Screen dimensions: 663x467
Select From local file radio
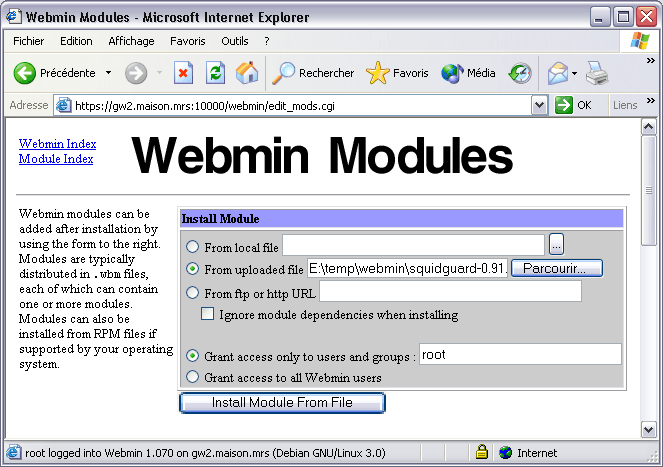[192, 247]
